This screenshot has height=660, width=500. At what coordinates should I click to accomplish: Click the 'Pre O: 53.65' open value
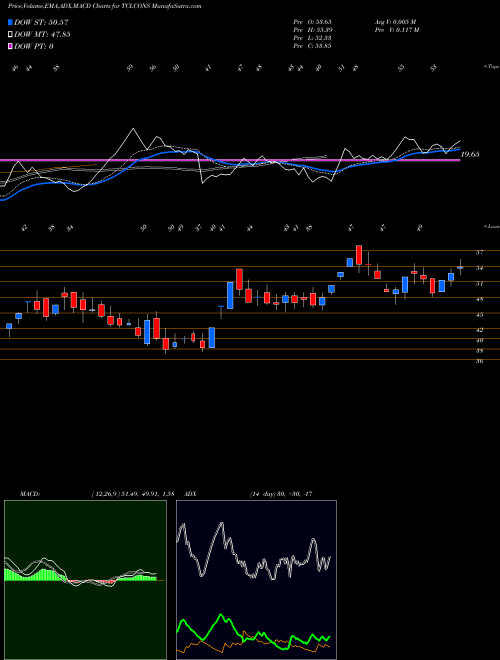(x=312, y=22)
